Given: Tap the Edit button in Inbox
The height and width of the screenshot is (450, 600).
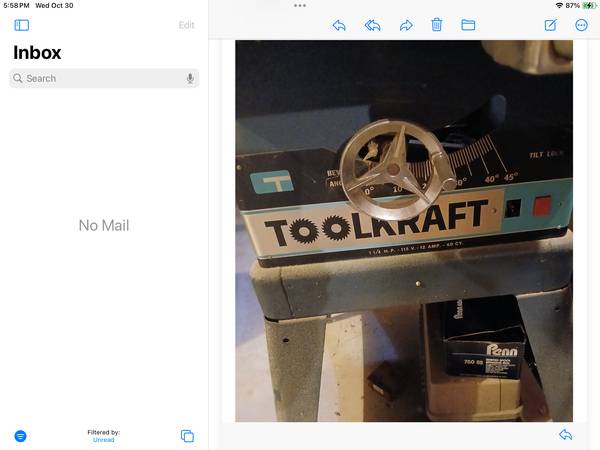Looking at the screenshot, I should [x=186, y=25].
